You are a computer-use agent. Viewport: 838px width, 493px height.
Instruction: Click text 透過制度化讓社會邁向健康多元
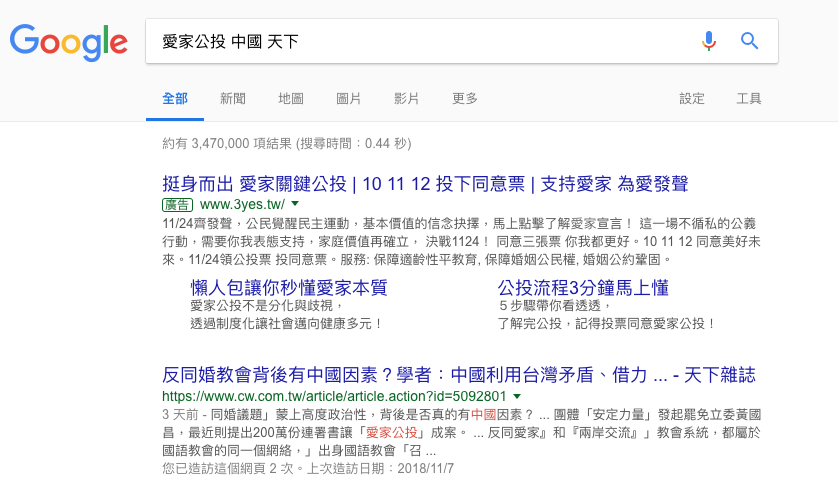287,323
